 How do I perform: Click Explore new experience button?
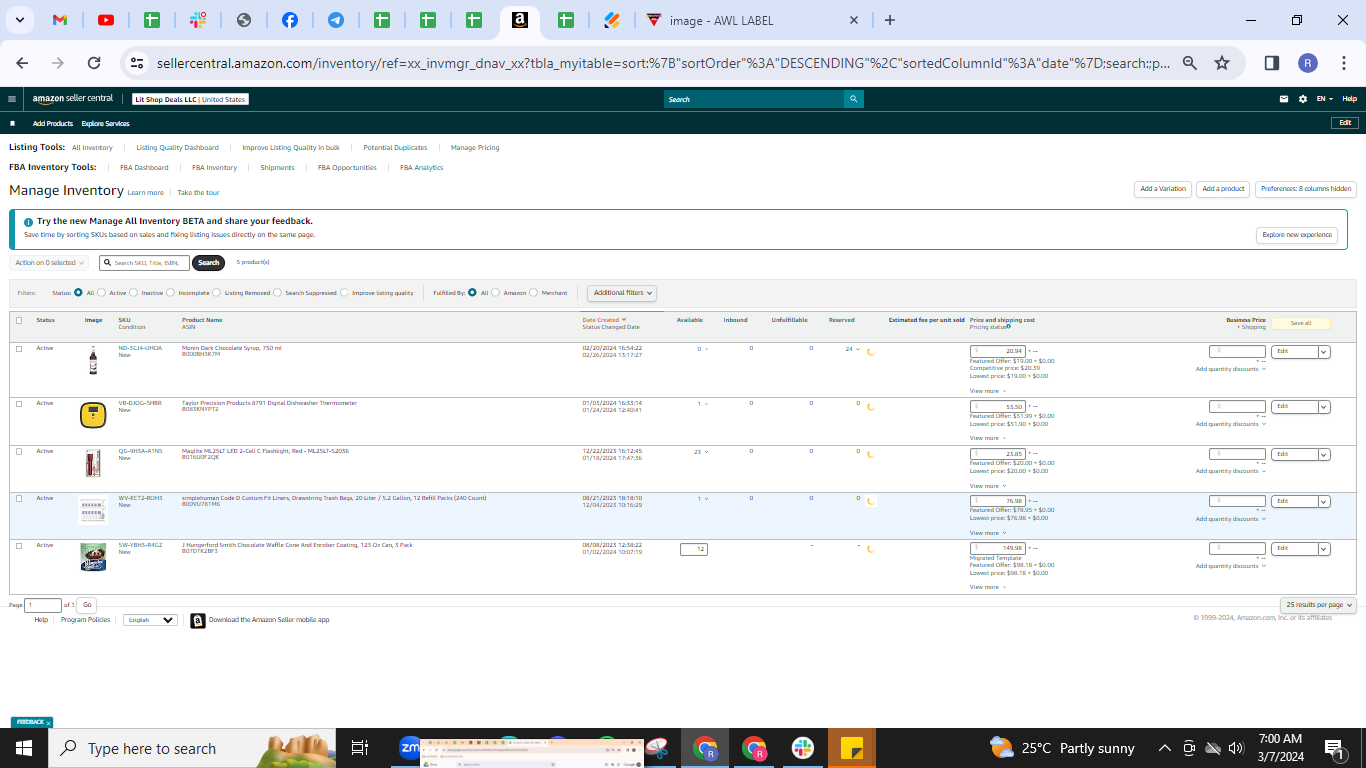(x=1297, y=235)
